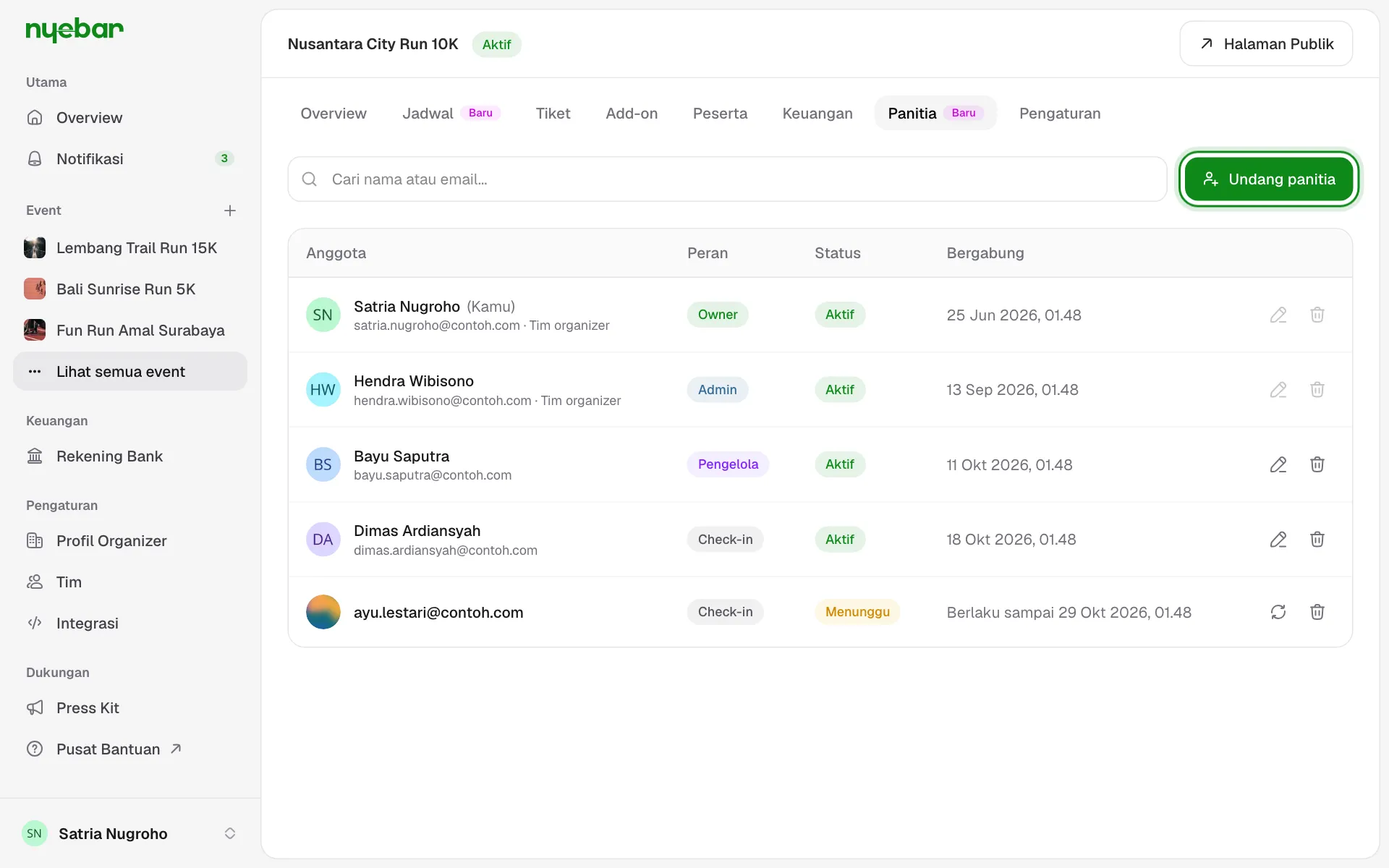Open the Keuangan tab
Image resolution: width=1389 pixels, height=868 pixels.
817,114
